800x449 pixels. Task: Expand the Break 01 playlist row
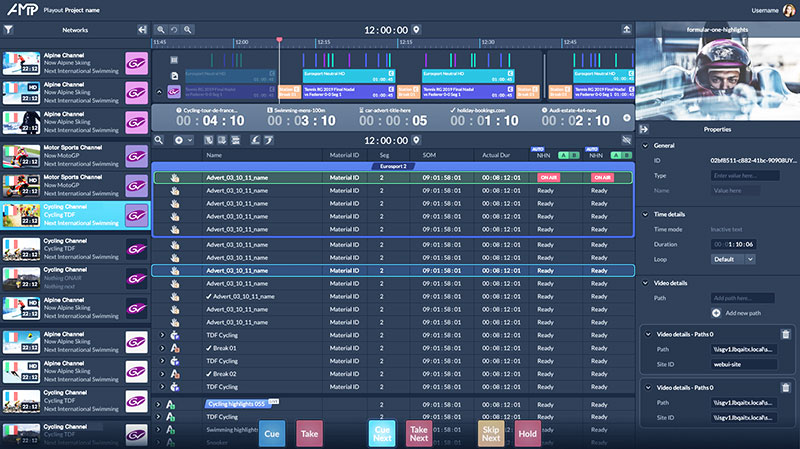[160, 349]
